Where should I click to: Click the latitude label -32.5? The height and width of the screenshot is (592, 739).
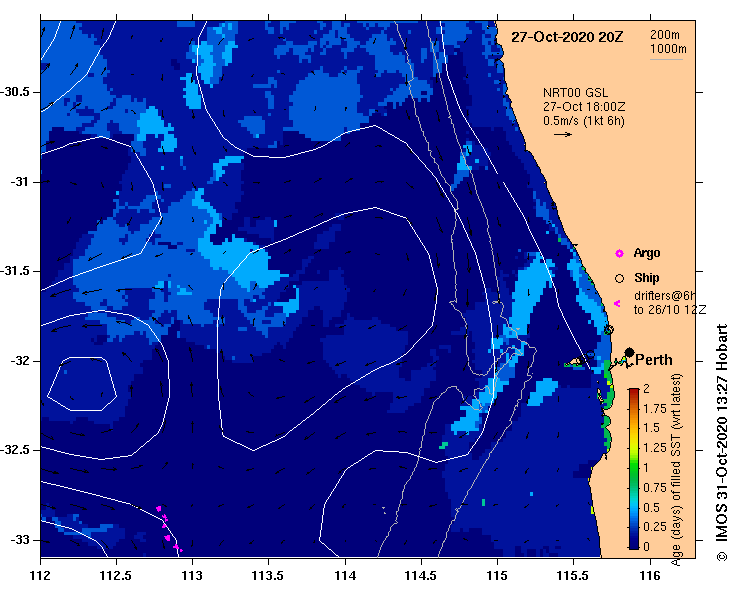(15, 450)
